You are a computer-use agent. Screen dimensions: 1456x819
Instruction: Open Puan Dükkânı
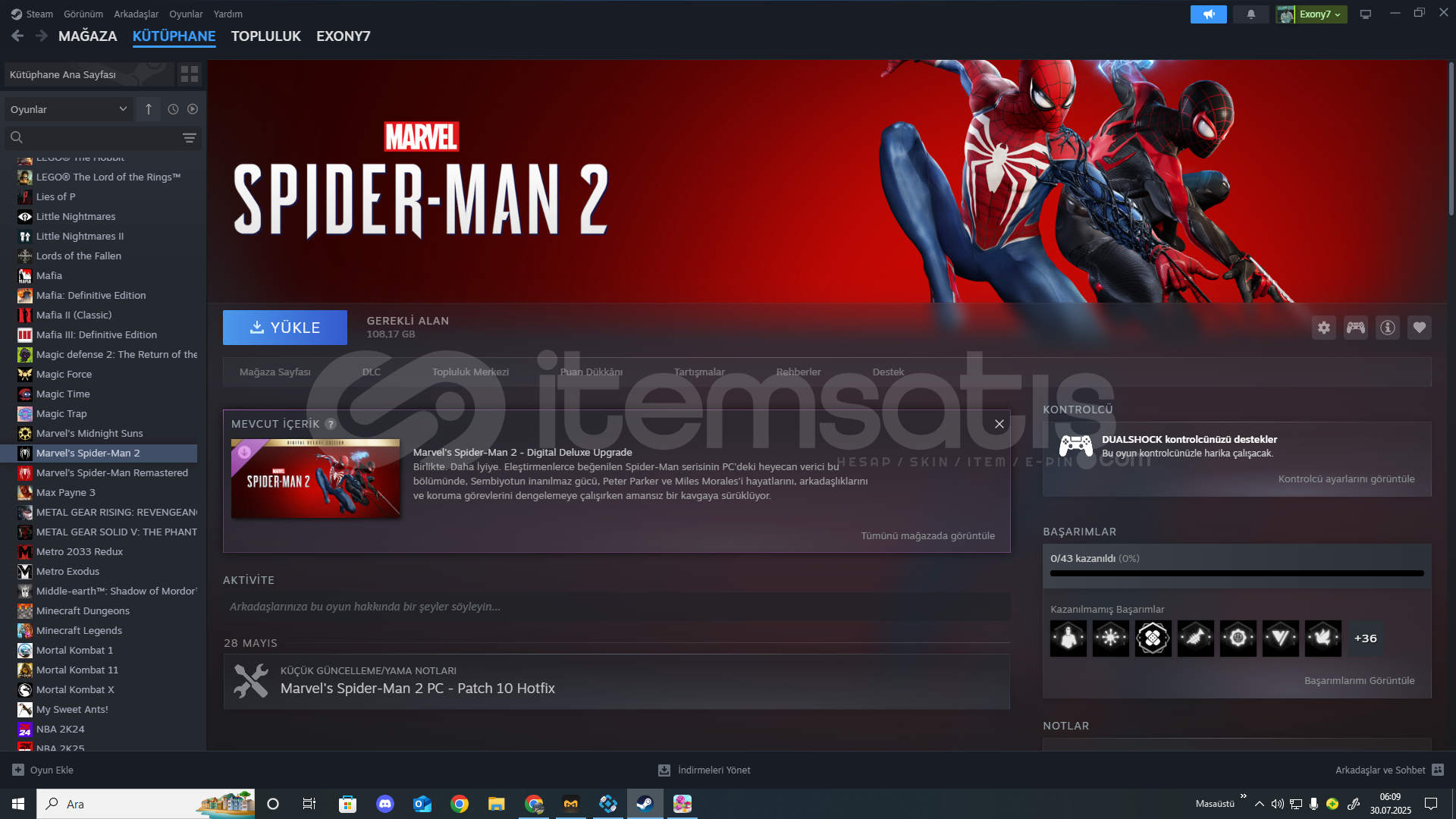pyautogui.click(x=591, y=372)
